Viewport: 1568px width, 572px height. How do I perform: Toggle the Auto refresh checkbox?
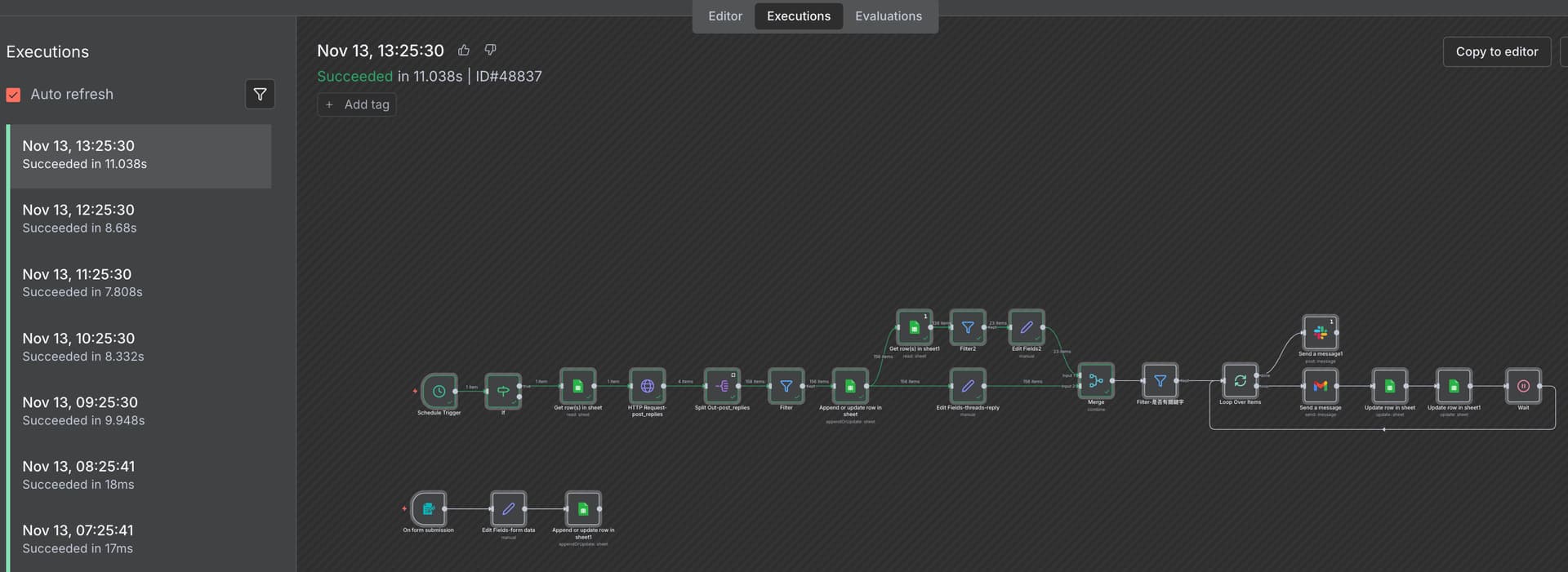(x=13, y=95)
